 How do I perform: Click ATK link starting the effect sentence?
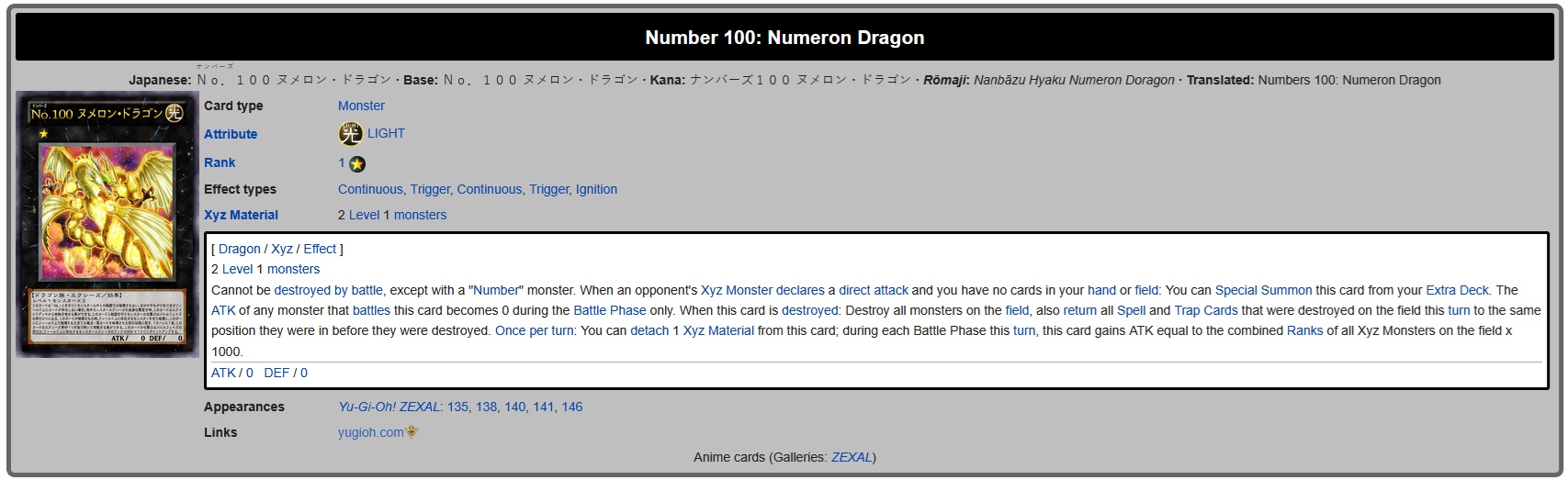(x=223, y=310)
